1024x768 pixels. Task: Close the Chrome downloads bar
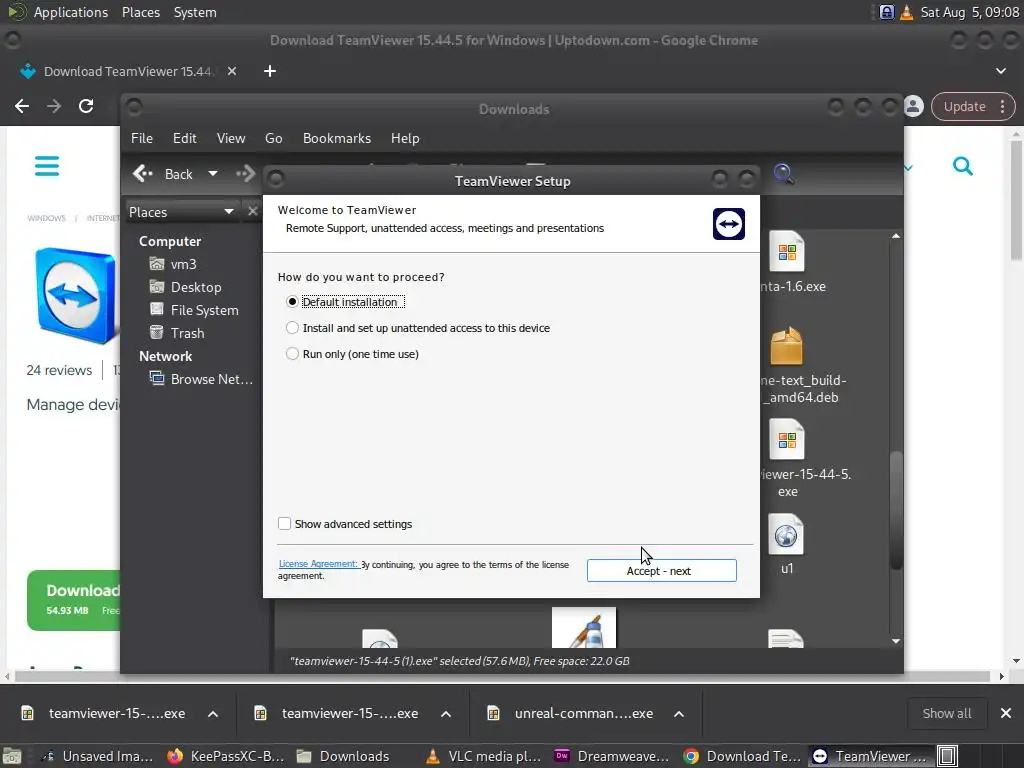(1006, 714)
